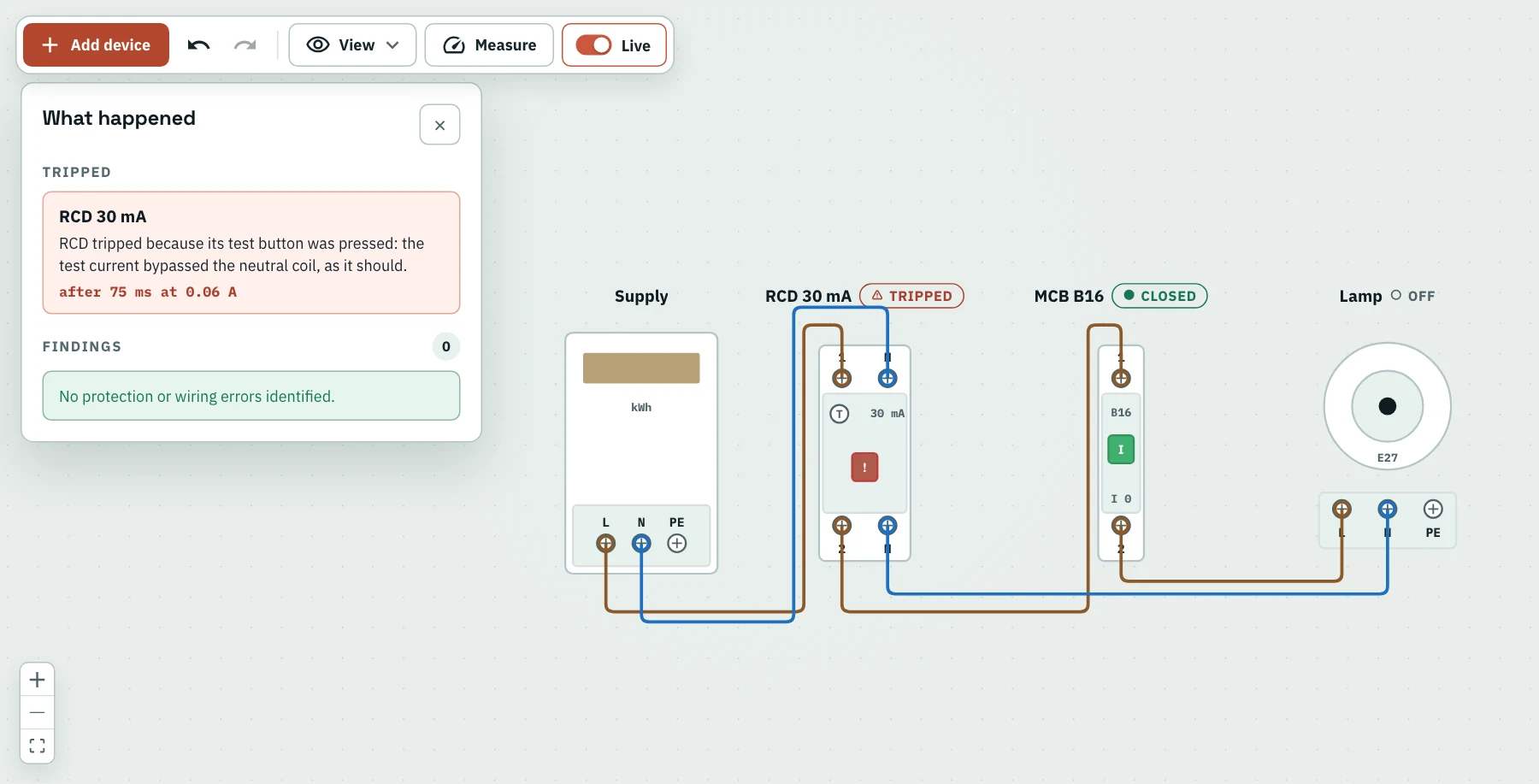Click the Supply N terminal
This screenshot has height=784, width=1539.
pos(641,543)
